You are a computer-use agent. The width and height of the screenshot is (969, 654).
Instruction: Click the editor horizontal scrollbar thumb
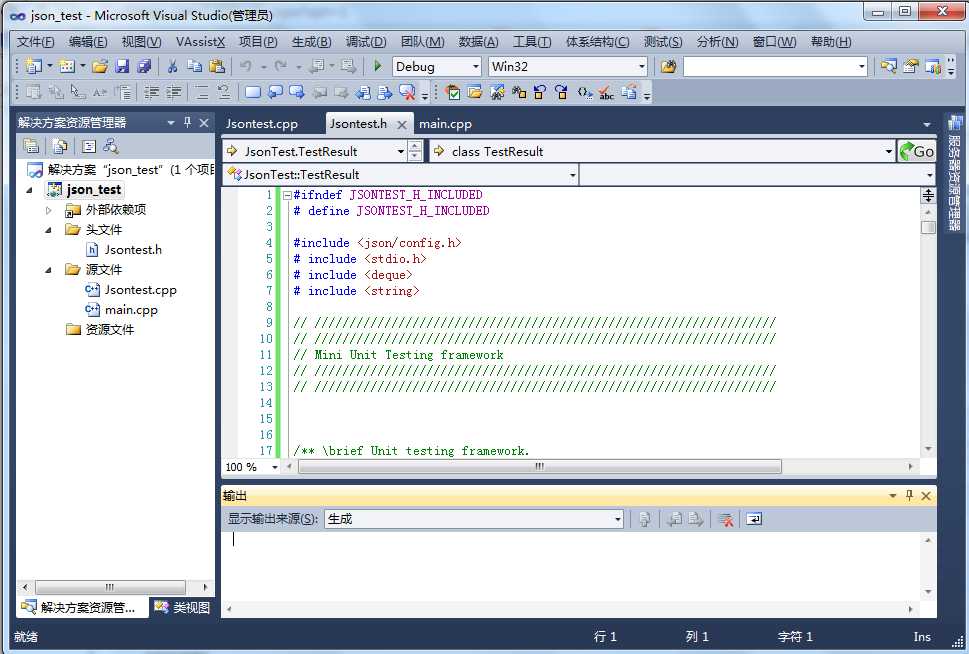[540, 467]
